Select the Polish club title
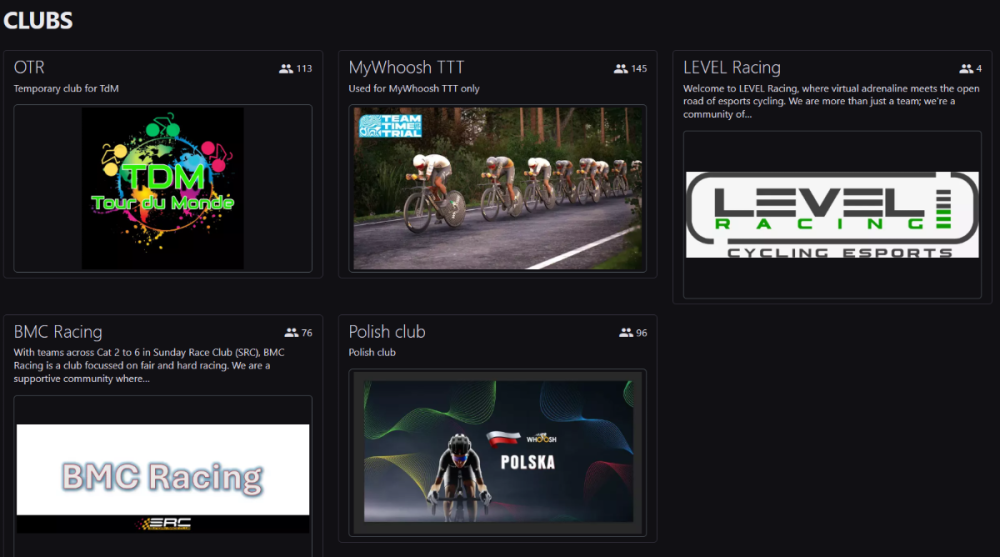 387,332
